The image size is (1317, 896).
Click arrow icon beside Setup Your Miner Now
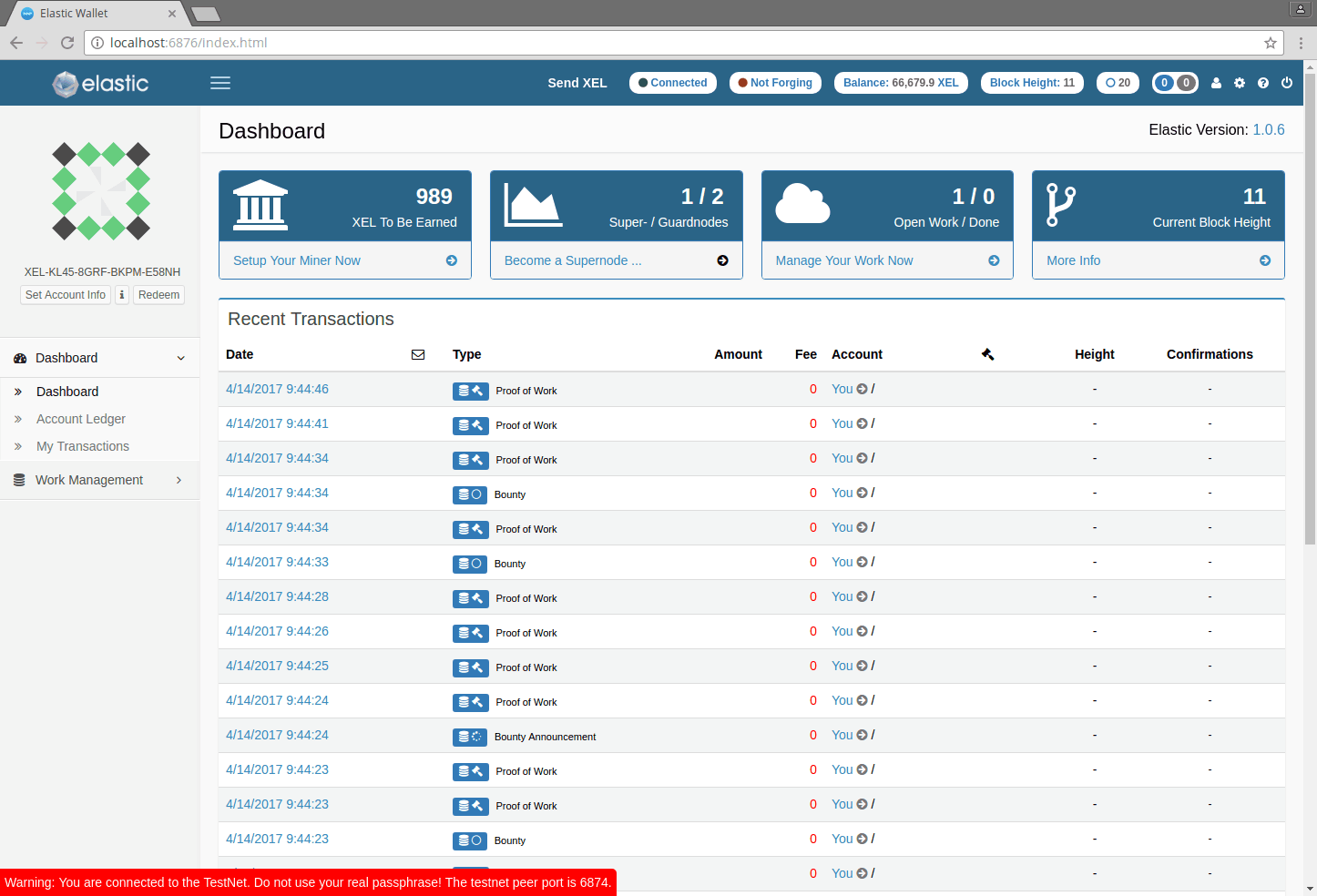coord(452,260)
